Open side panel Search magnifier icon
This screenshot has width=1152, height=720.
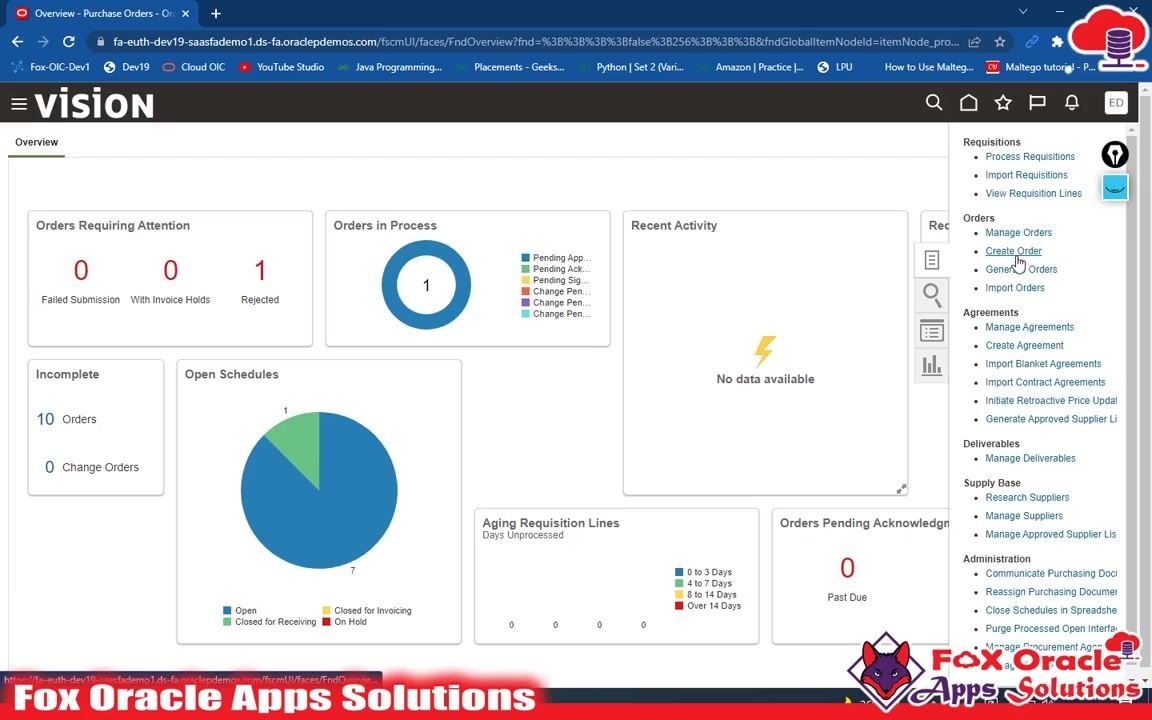pyautogui.click(x=932, y=295)
